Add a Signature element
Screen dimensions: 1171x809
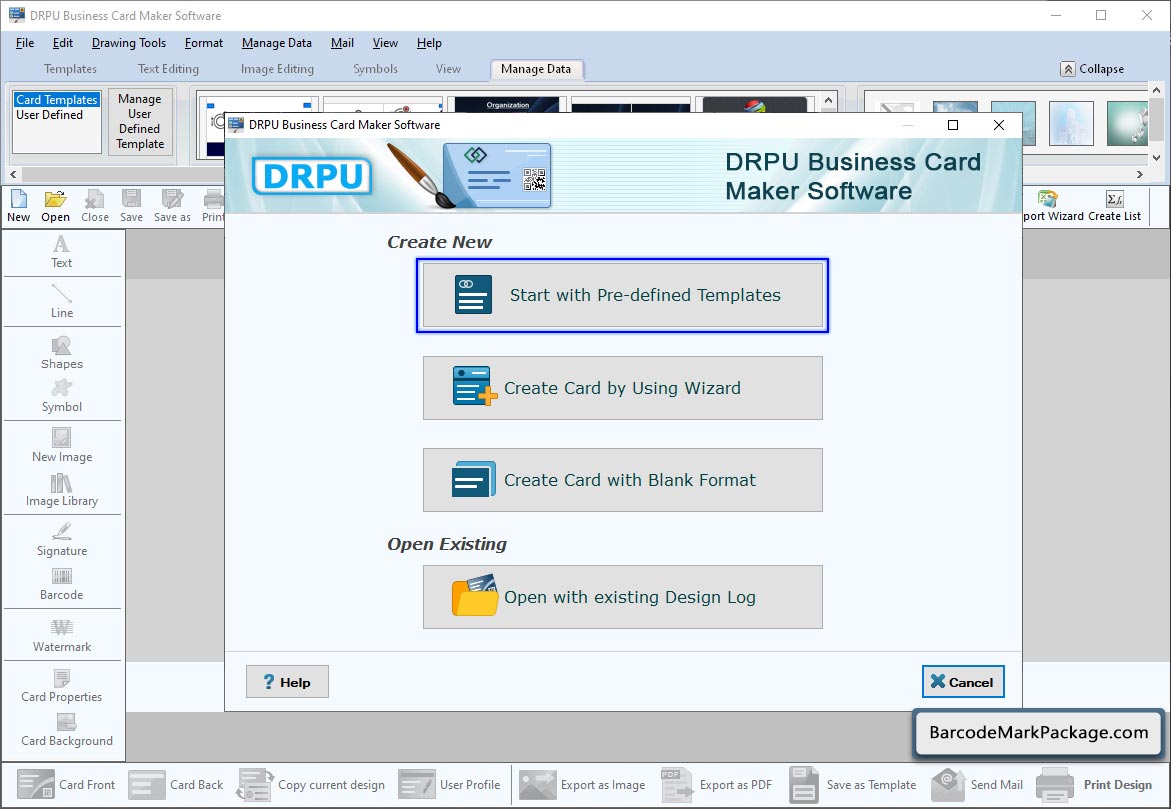[61, 540]
